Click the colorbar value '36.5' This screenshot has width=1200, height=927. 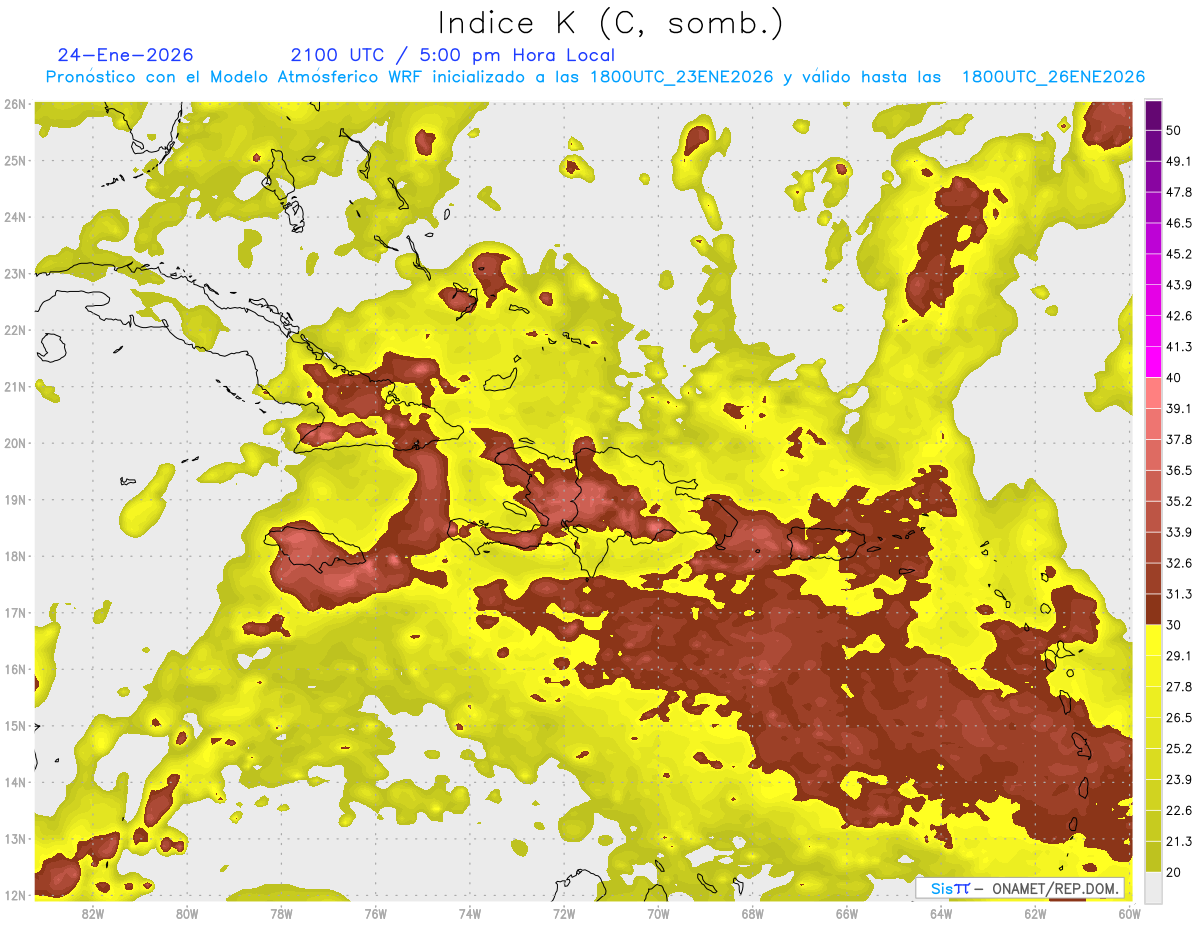(x=1179, y=470)
